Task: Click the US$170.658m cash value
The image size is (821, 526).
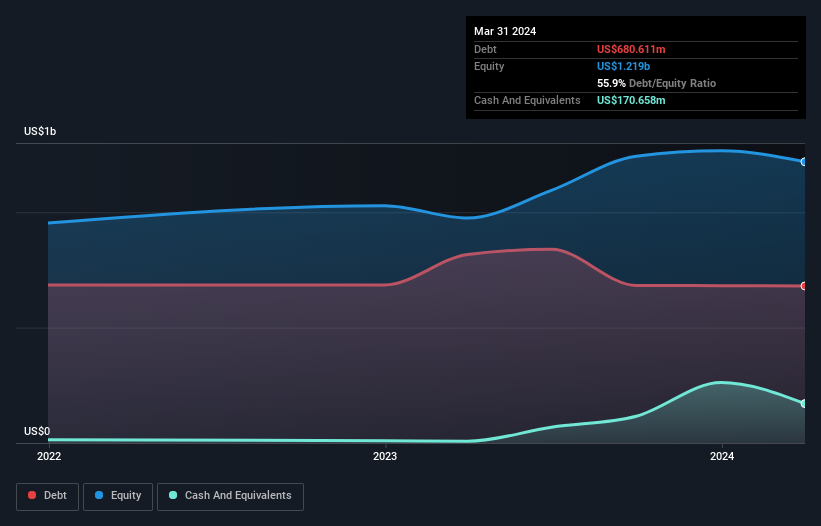Action: [x=631, y=100]
